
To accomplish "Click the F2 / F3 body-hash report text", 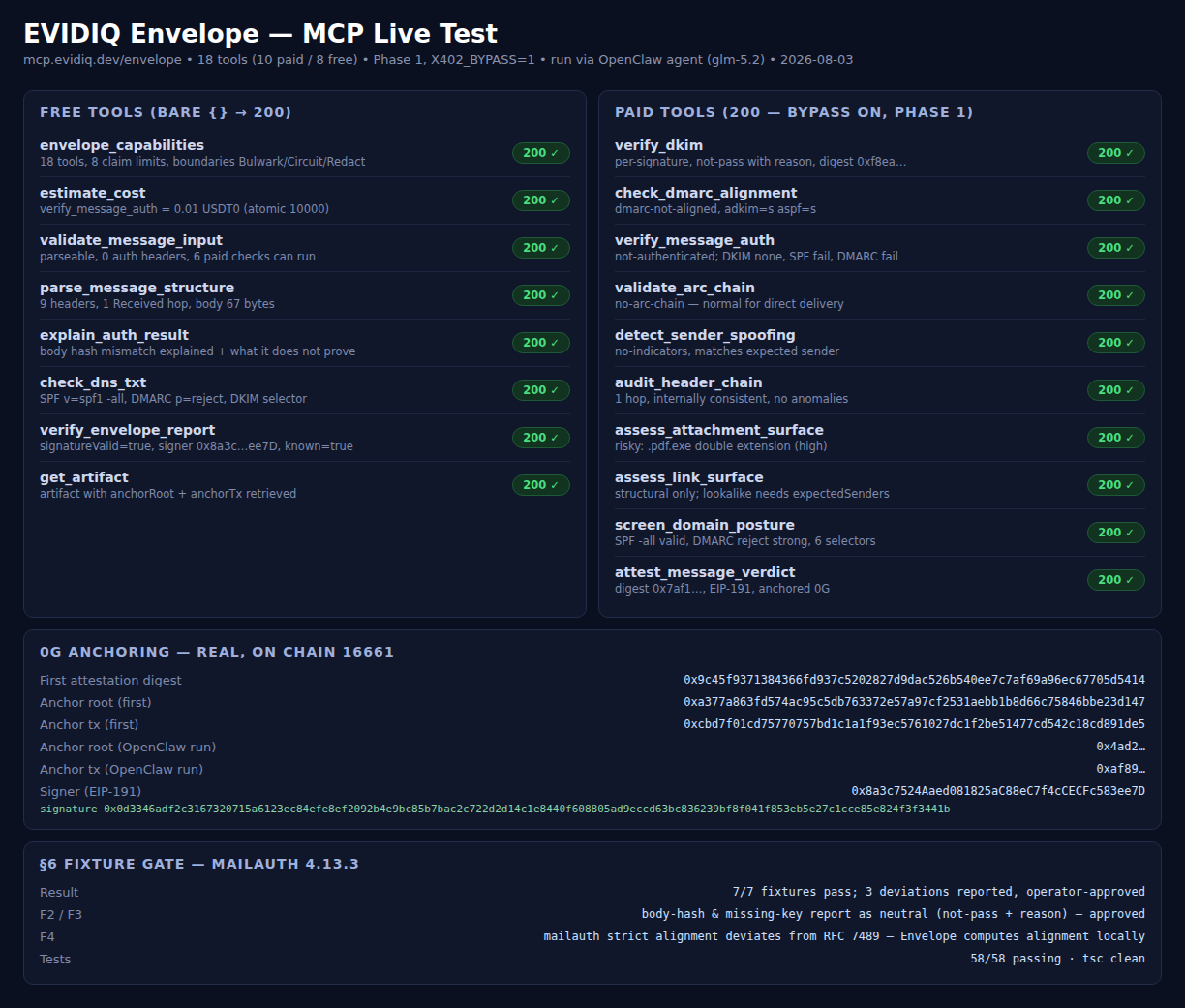I will pyautogui.click(x=893, y=914).
